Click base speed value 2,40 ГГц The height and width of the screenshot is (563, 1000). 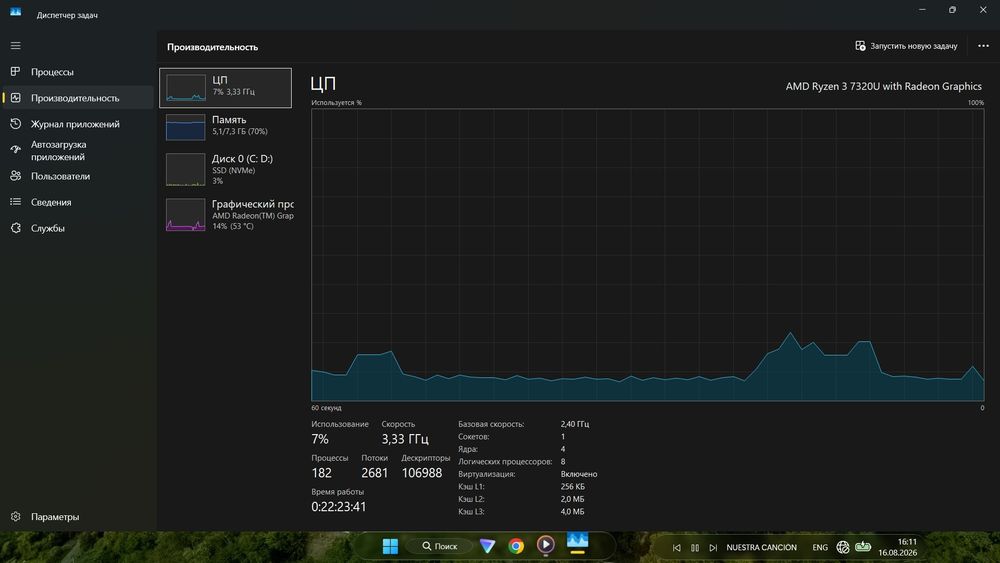point(575,424)
